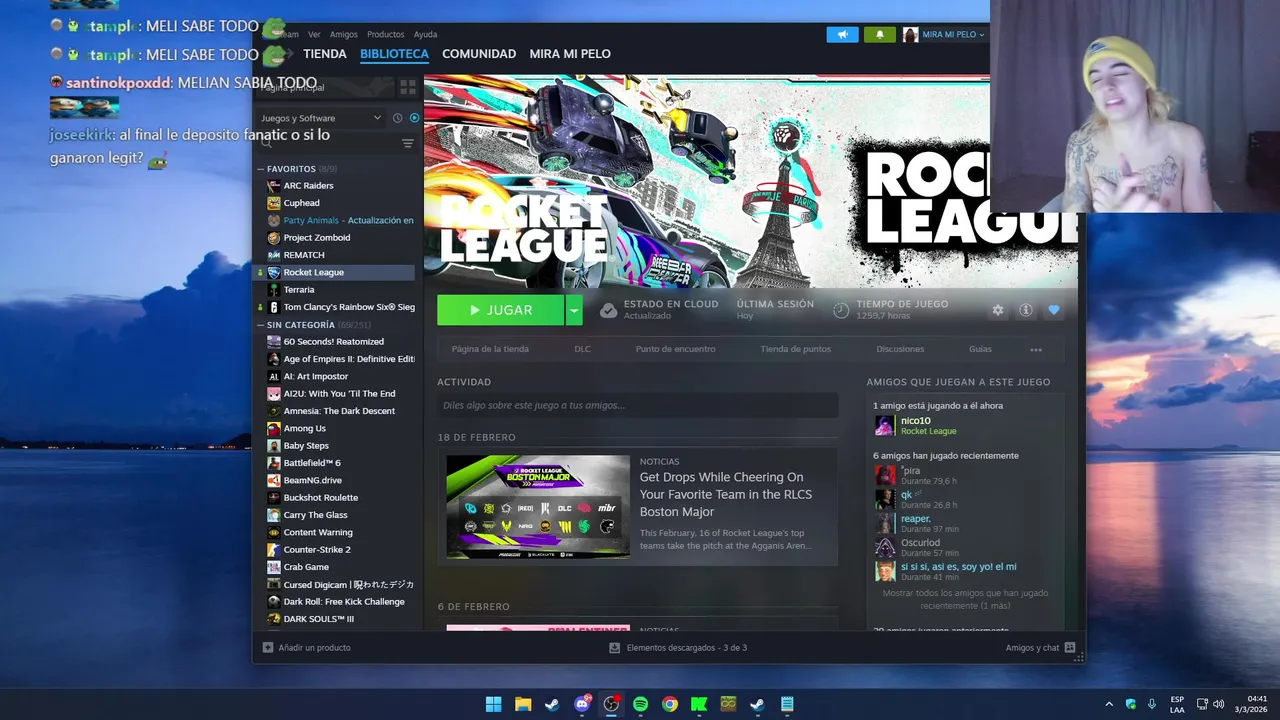
Task: Open the Ver menu
Action: 314,34
